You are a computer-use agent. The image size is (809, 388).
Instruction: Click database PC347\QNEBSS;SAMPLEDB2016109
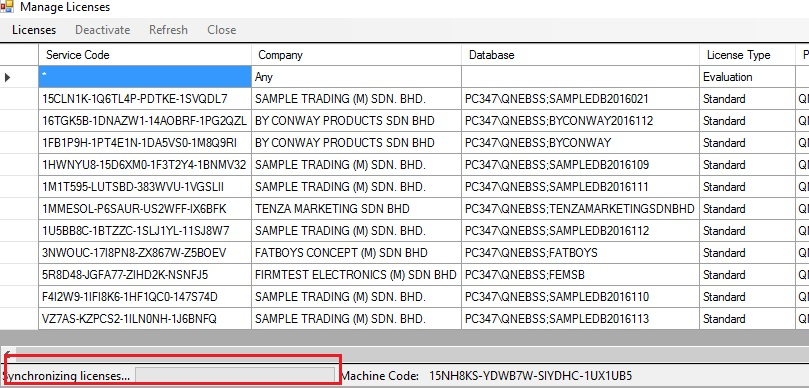coord(580,165)
